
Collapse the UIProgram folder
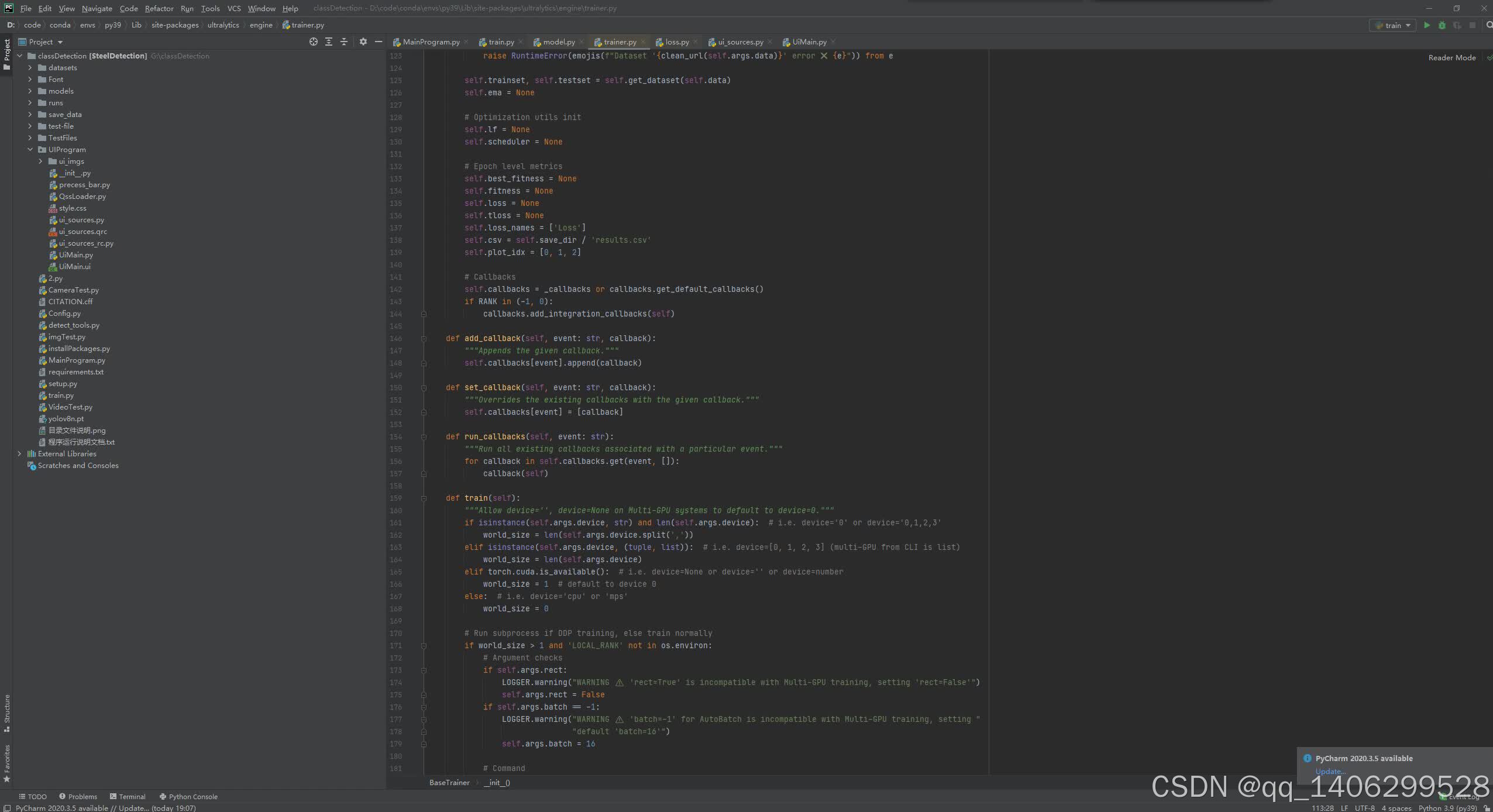point(30,150)
